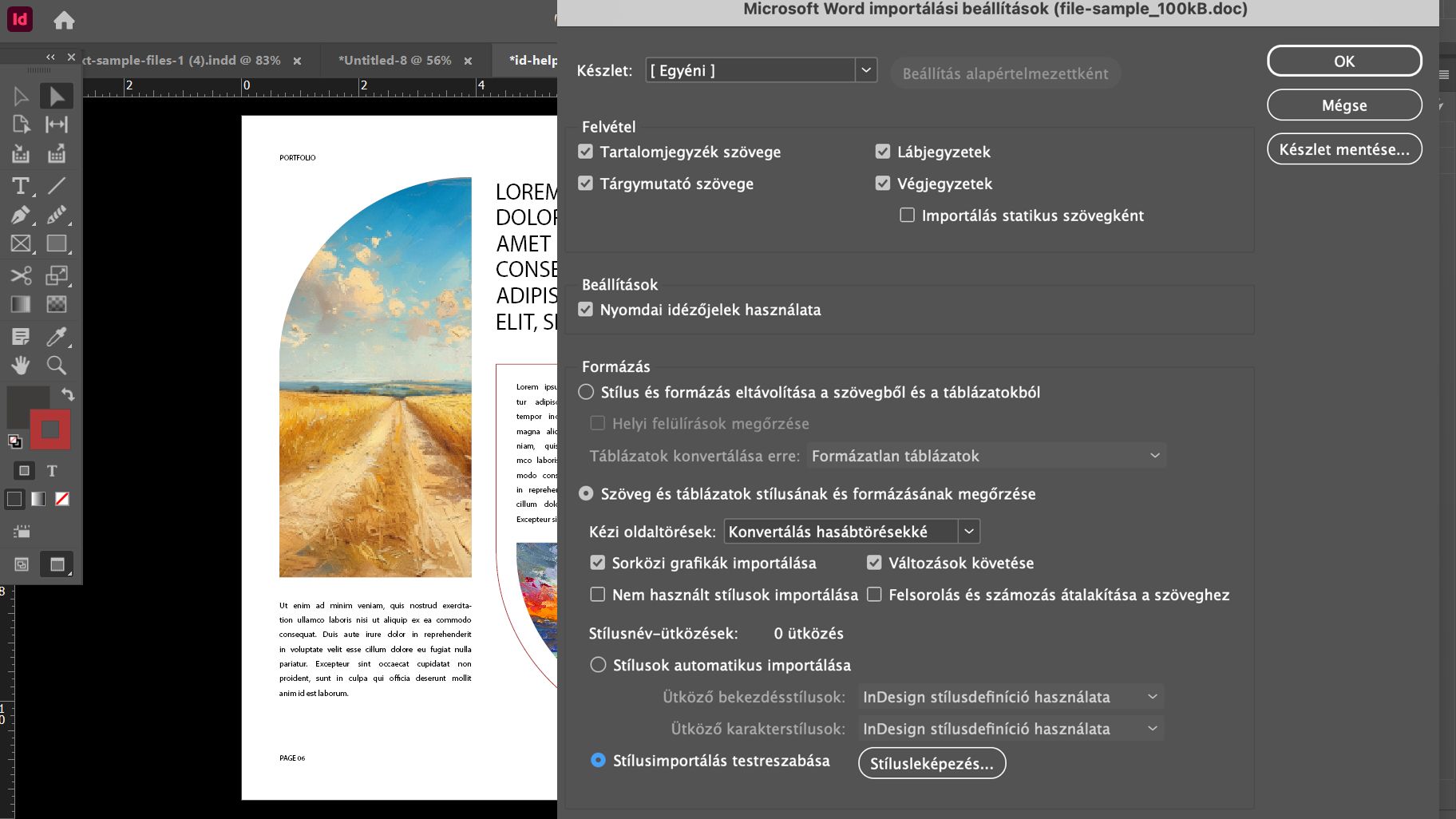The height and width of the screenshot is (819, 1456).
Task: Uncheck Sorközi grafikák importálása
Action: point(598,563)
